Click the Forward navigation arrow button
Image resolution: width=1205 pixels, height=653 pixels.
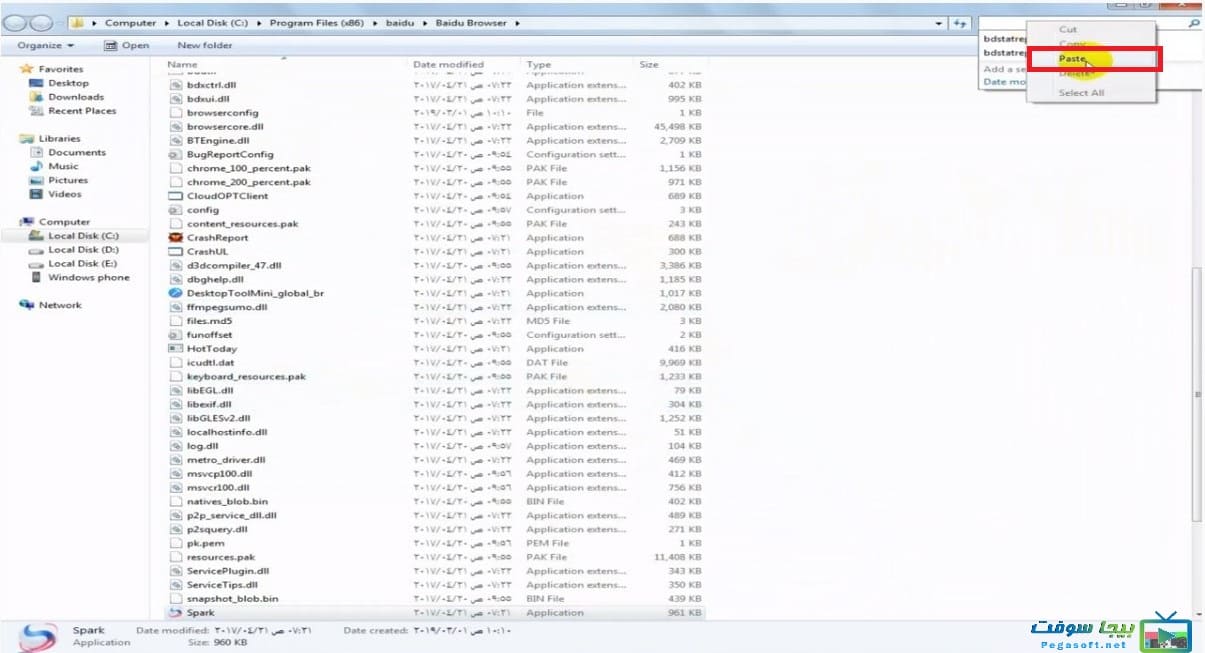(41, 22)
